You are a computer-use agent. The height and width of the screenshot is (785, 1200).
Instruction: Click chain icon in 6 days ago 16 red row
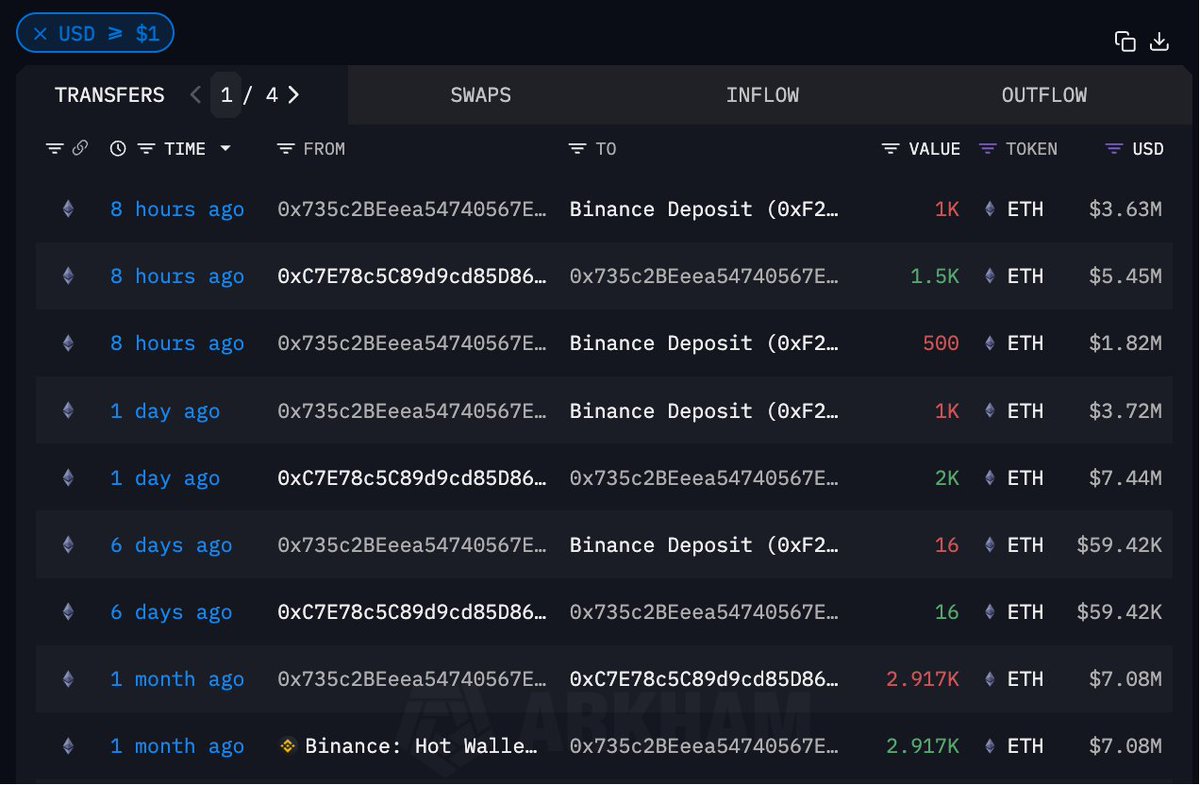click(68, 545)
